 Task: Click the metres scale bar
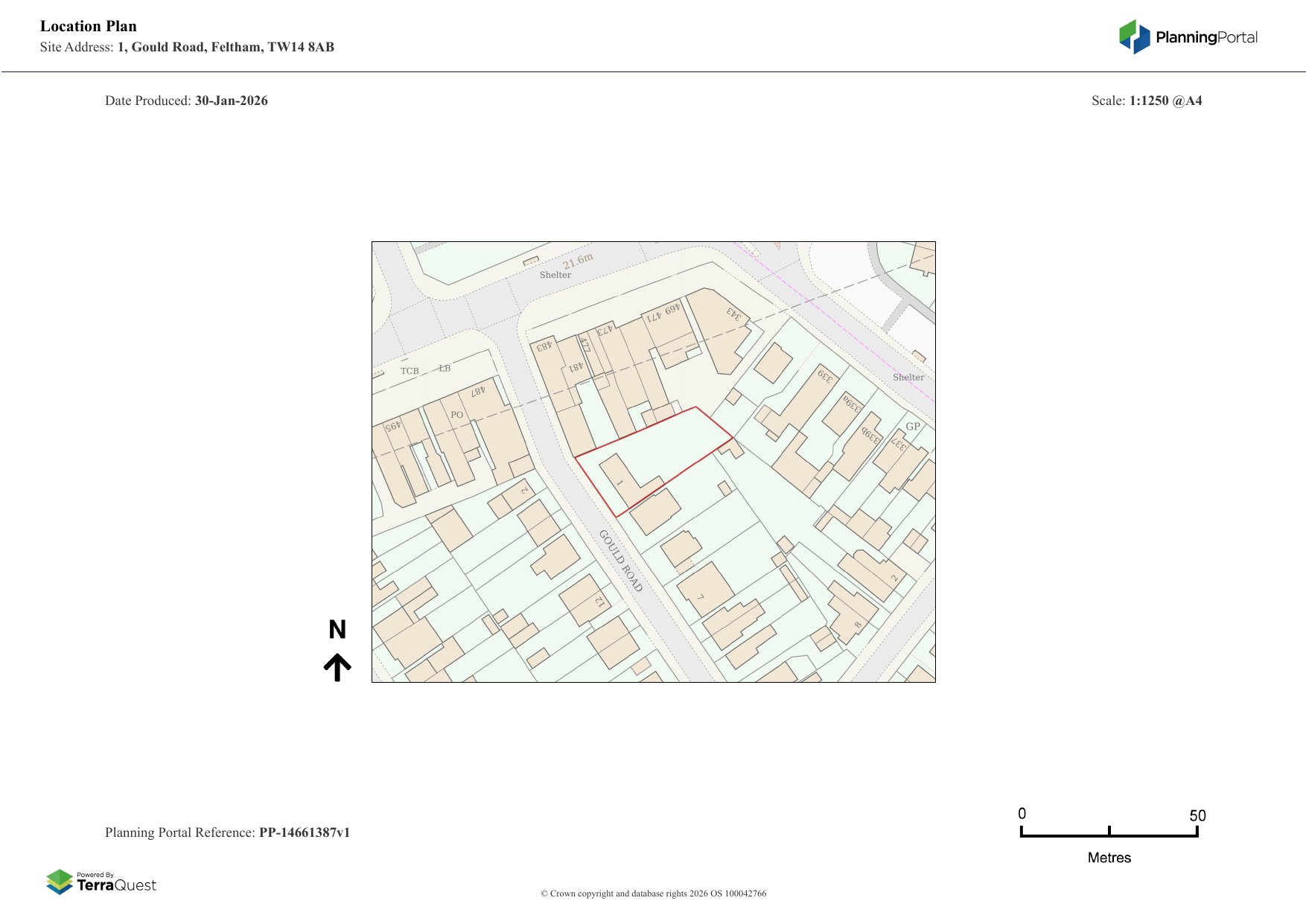click(x=1109, y=833)
